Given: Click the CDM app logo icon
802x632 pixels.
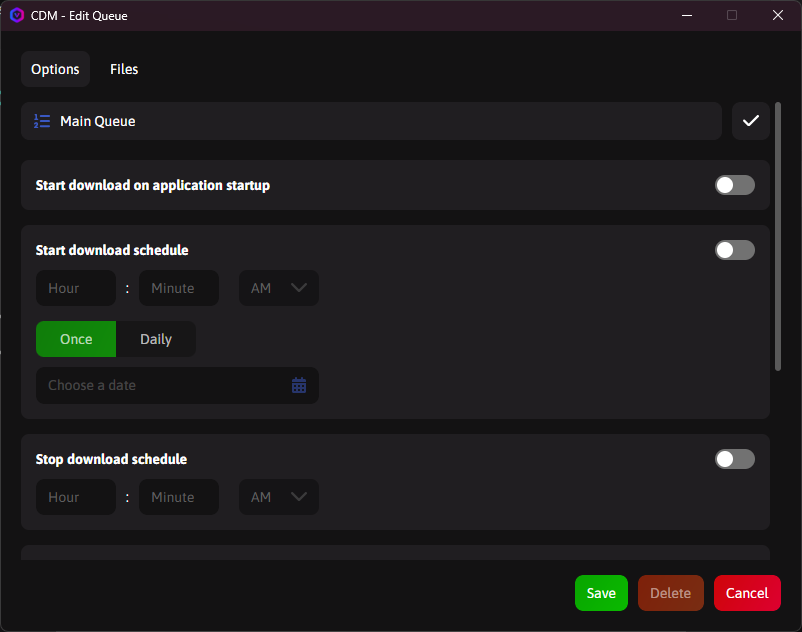Looking at the screenshot, I should [x=16, y=15].
